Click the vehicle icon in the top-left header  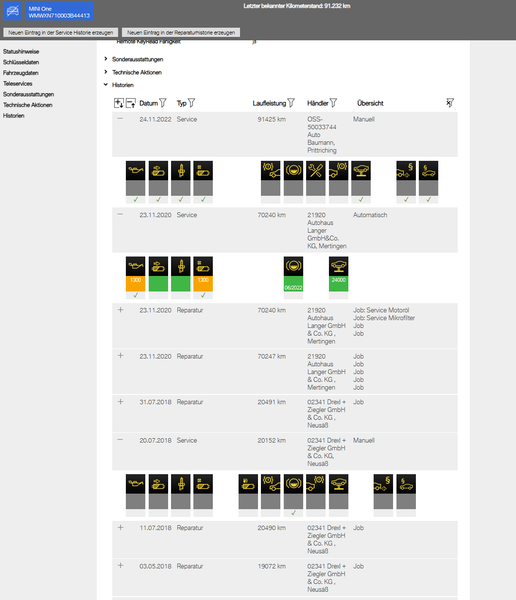point(13,11)
